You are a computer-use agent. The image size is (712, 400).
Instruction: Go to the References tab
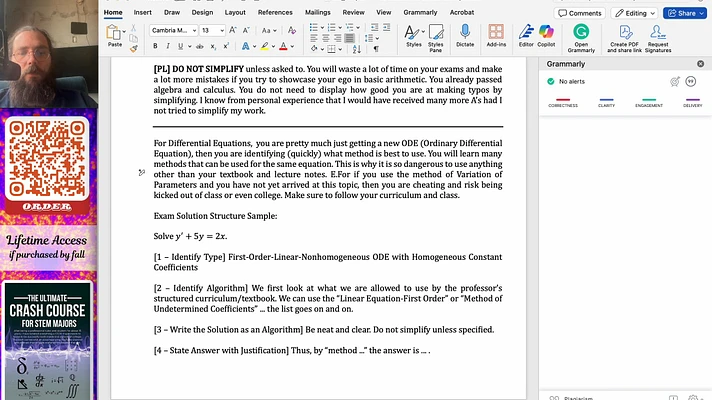click(x=275, y=12)
